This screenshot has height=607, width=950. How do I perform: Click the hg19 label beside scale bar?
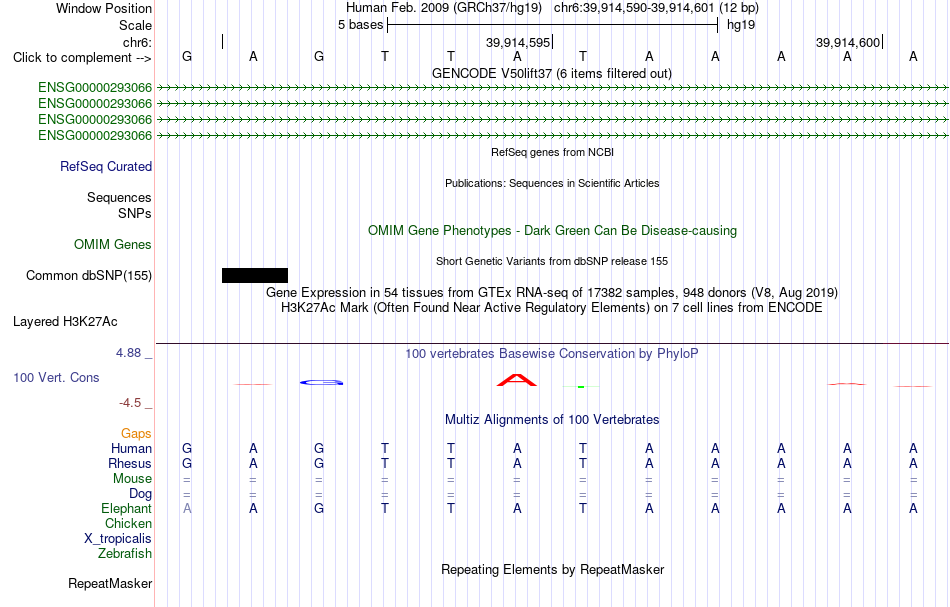click(x=741, y=25)
